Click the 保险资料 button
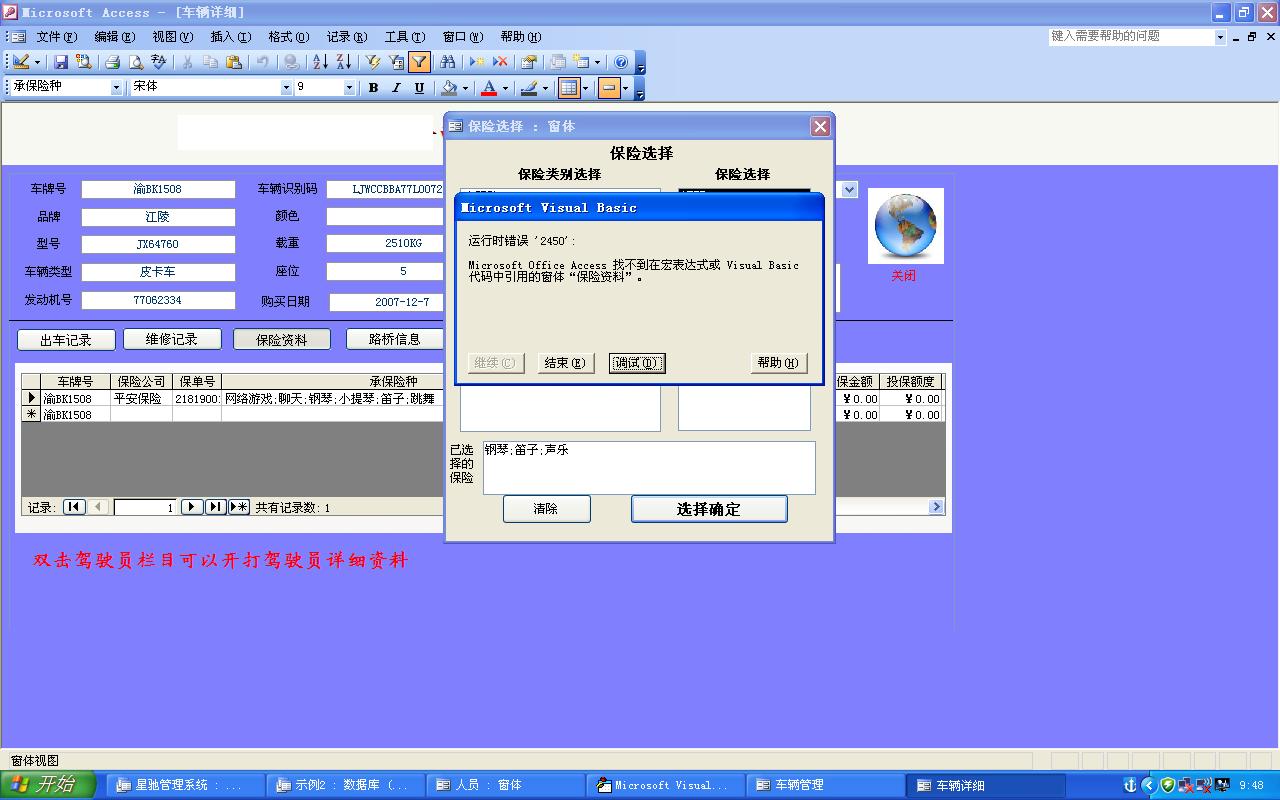The height and width of the screenshot is (800, 1280). (x=282, y=340)
